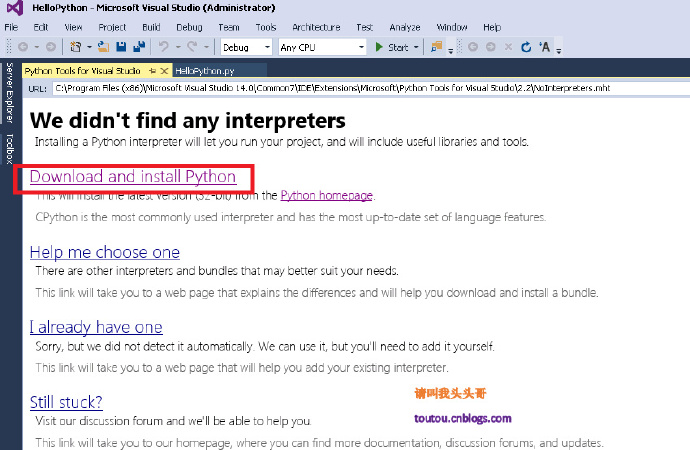This screenshot has width=690, height=450.
Task: Click the Undo arrow icon
Action: click(x=165, y=47)
